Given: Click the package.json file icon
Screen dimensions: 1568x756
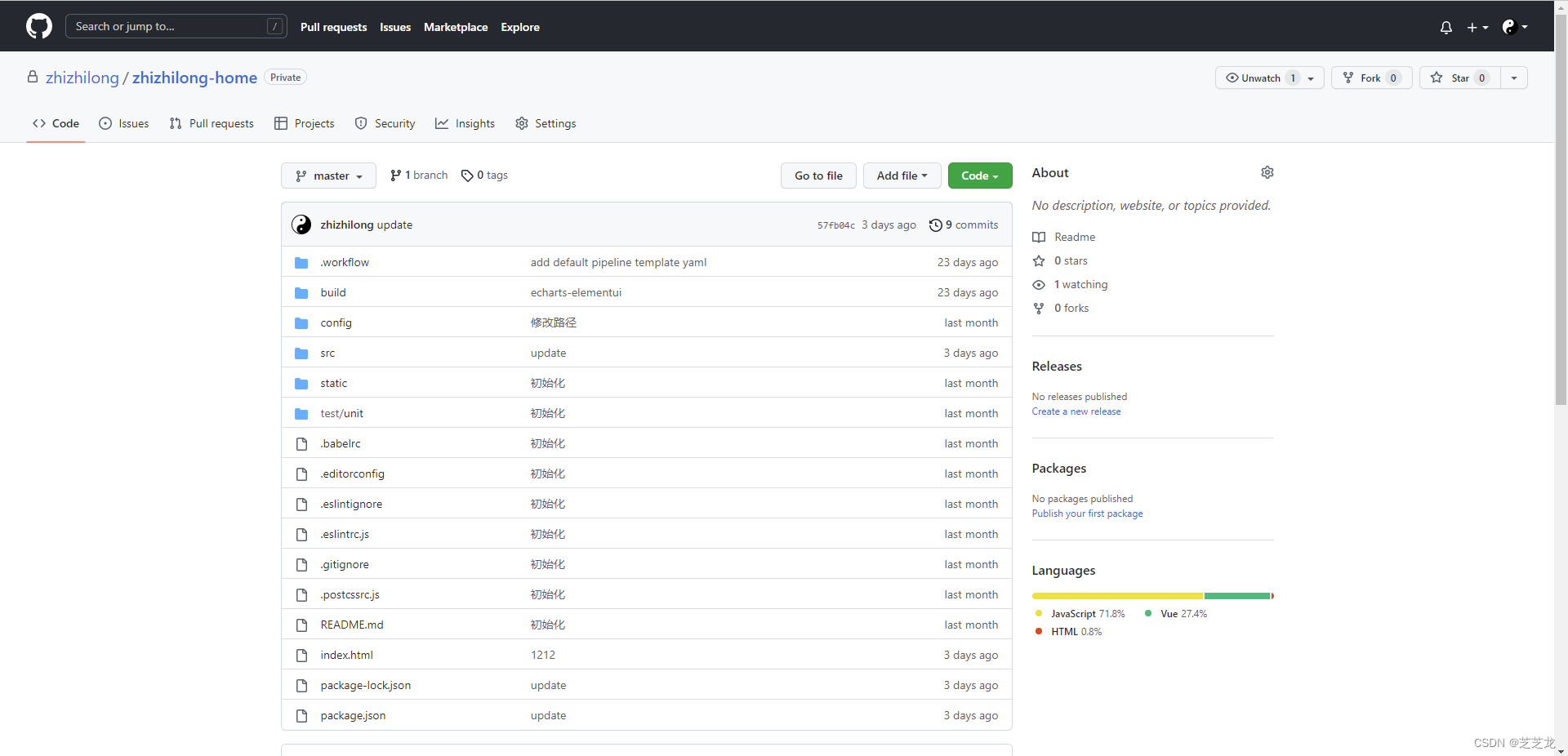Looking at the screenshot, I should click(x=301, y=716).
